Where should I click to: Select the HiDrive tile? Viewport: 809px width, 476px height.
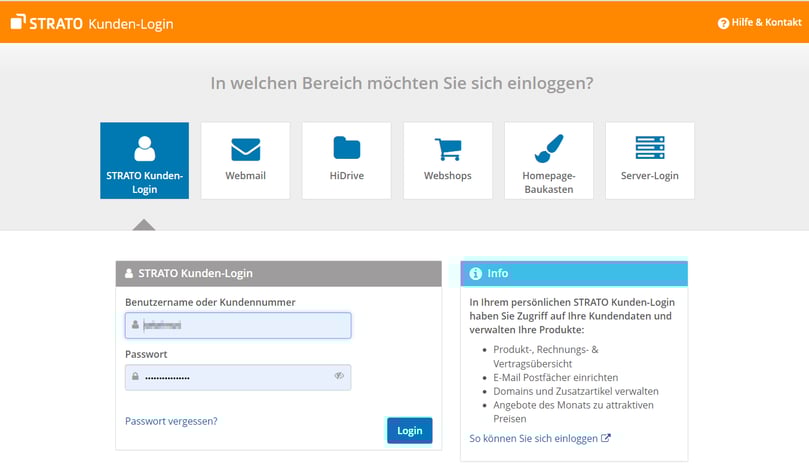[347, 160]
